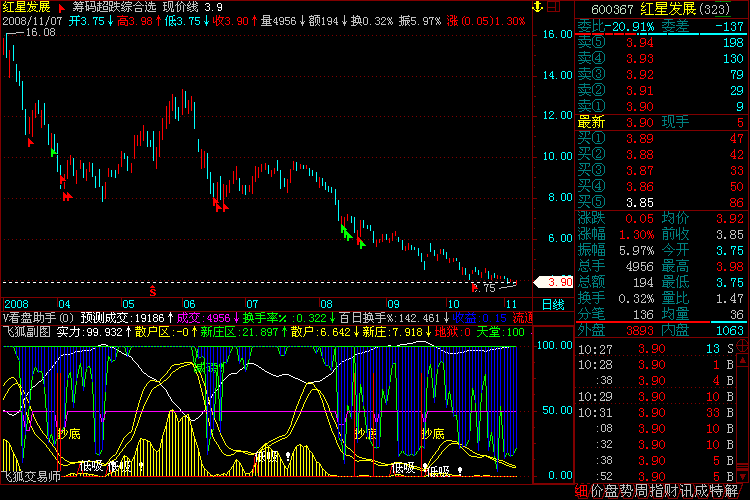Click the 买① 3.89 bid row
Screen dimensions: 750x500
pos(661,139)
